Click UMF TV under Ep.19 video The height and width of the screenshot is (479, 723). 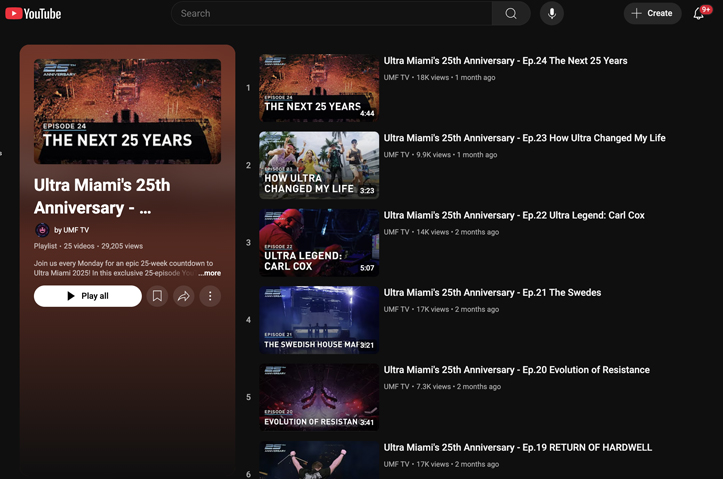point(397,464)
